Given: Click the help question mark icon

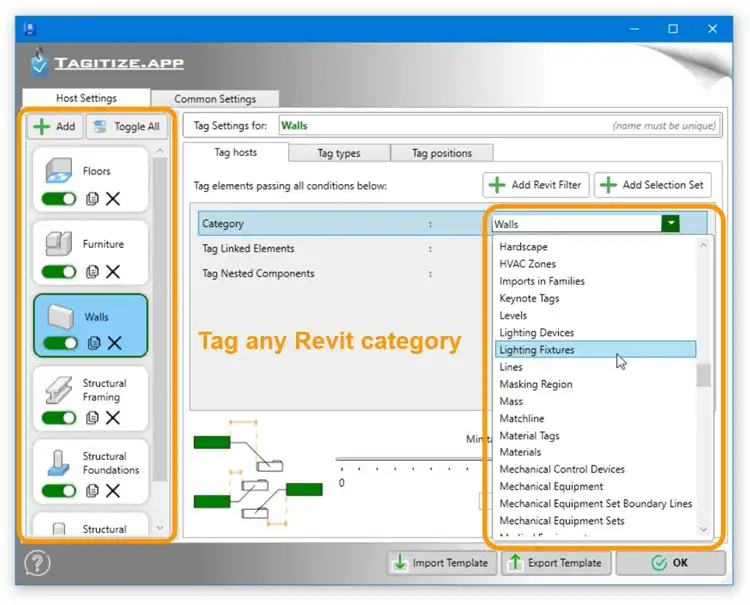Looking at the screenshot, I should point(37,563).
